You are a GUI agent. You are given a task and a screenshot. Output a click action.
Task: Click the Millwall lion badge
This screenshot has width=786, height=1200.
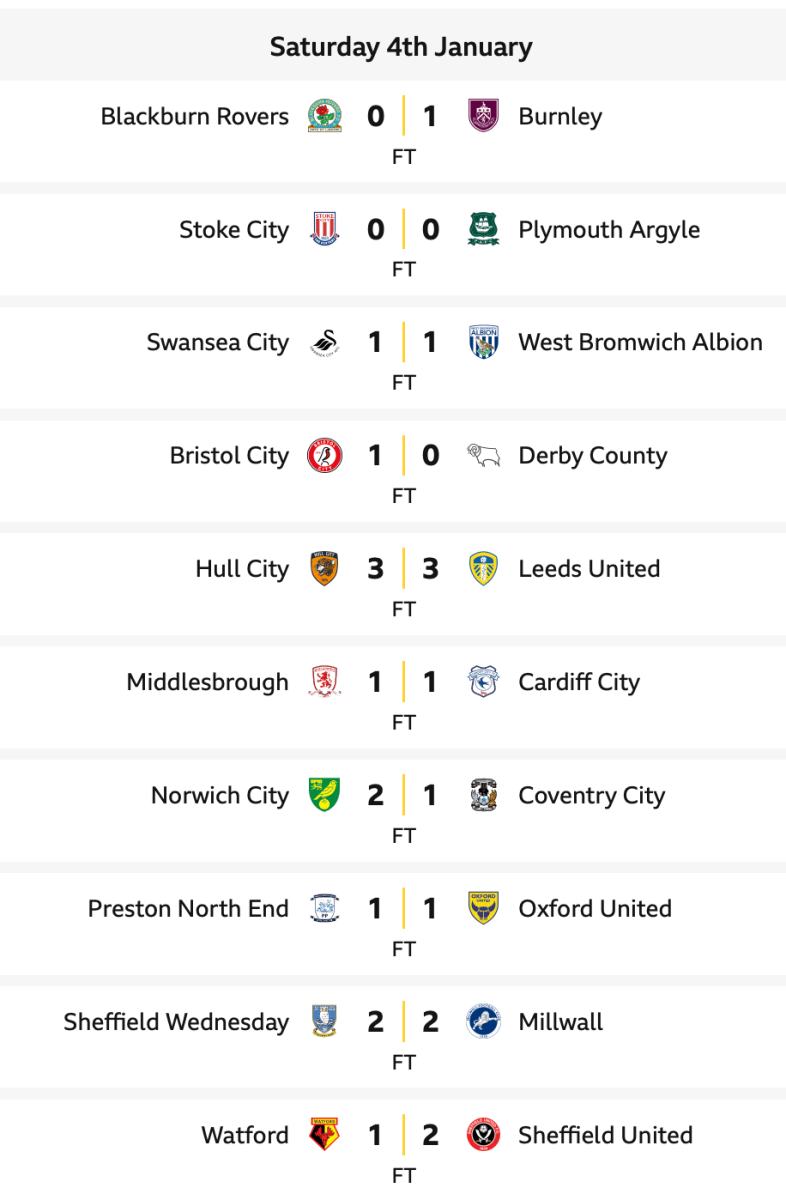[x=484, y=1022]
